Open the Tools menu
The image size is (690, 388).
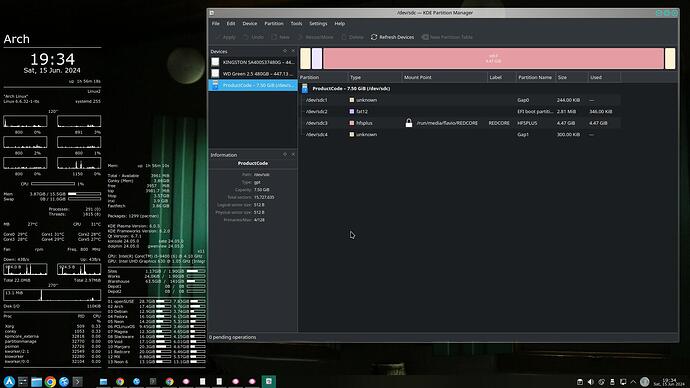(296, 24)
